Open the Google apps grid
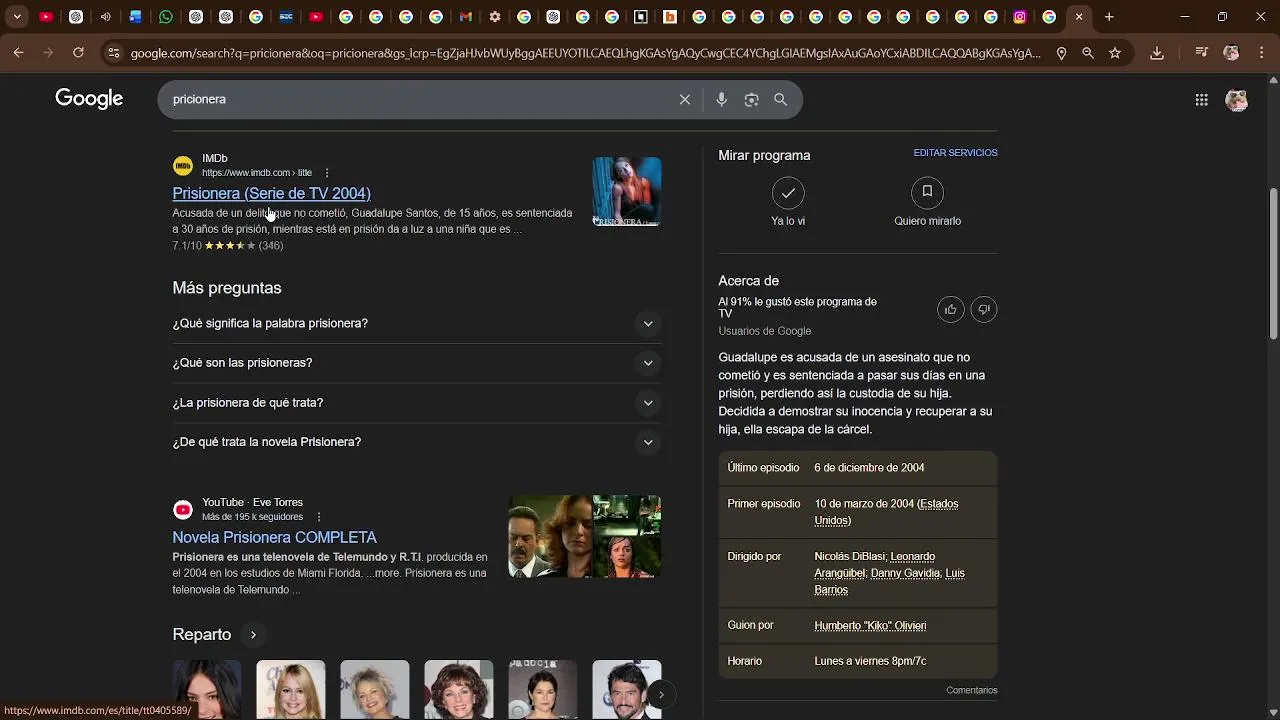The width and height of the screenshot is (1280, 720). pos(1202,100)
